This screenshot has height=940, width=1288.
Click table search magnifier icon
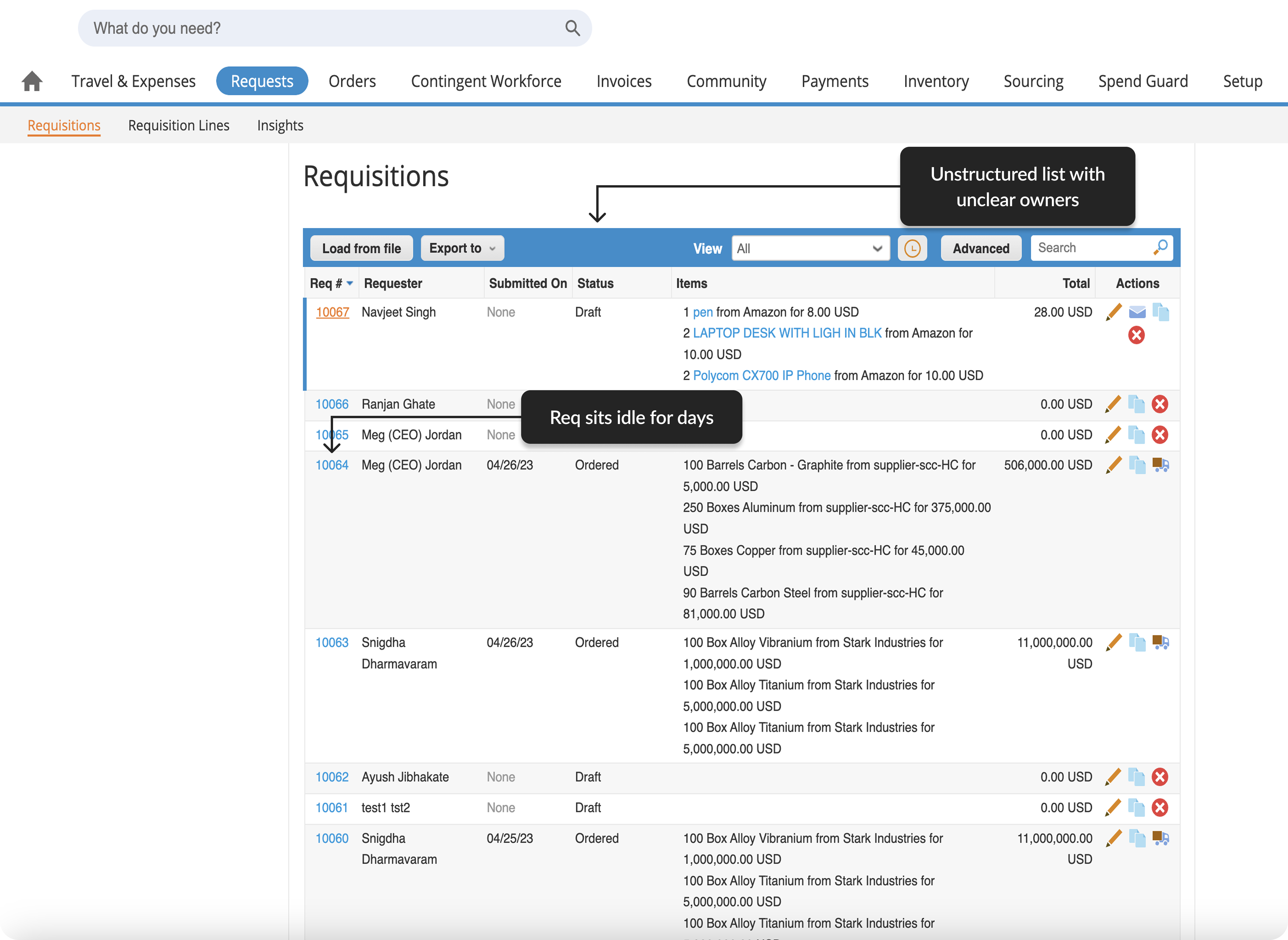coord(1160,248)
